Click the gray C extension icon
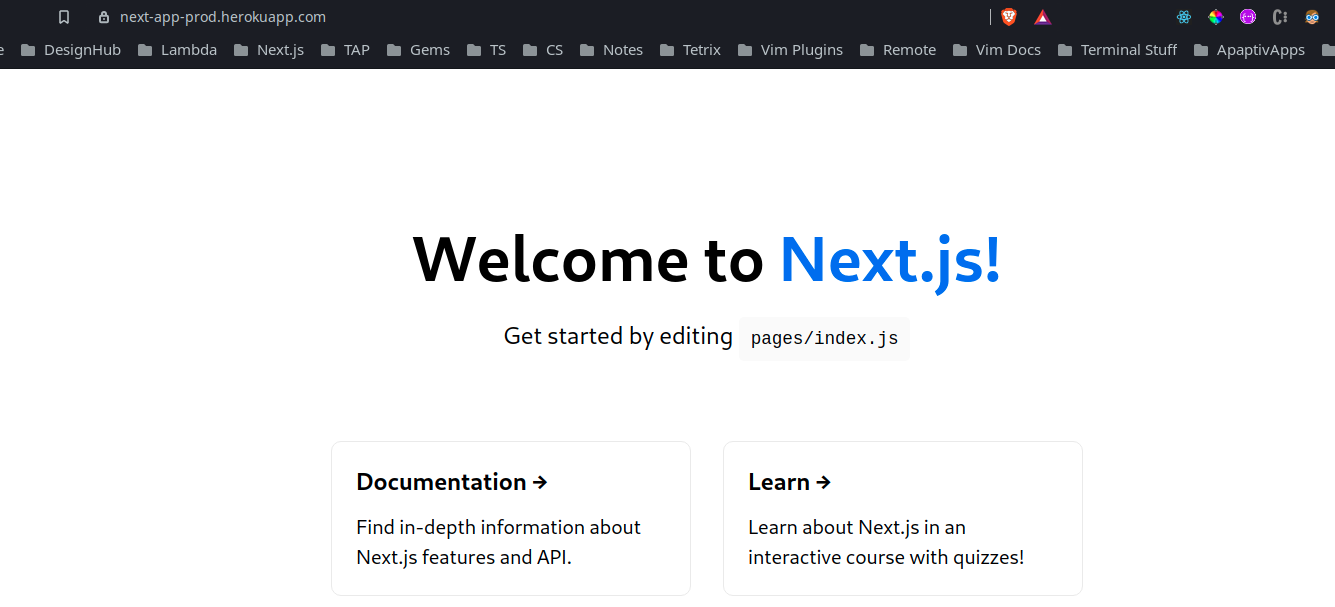Image resolution: width=1335 pixels, height=607 pixels. coord(1280,17)
